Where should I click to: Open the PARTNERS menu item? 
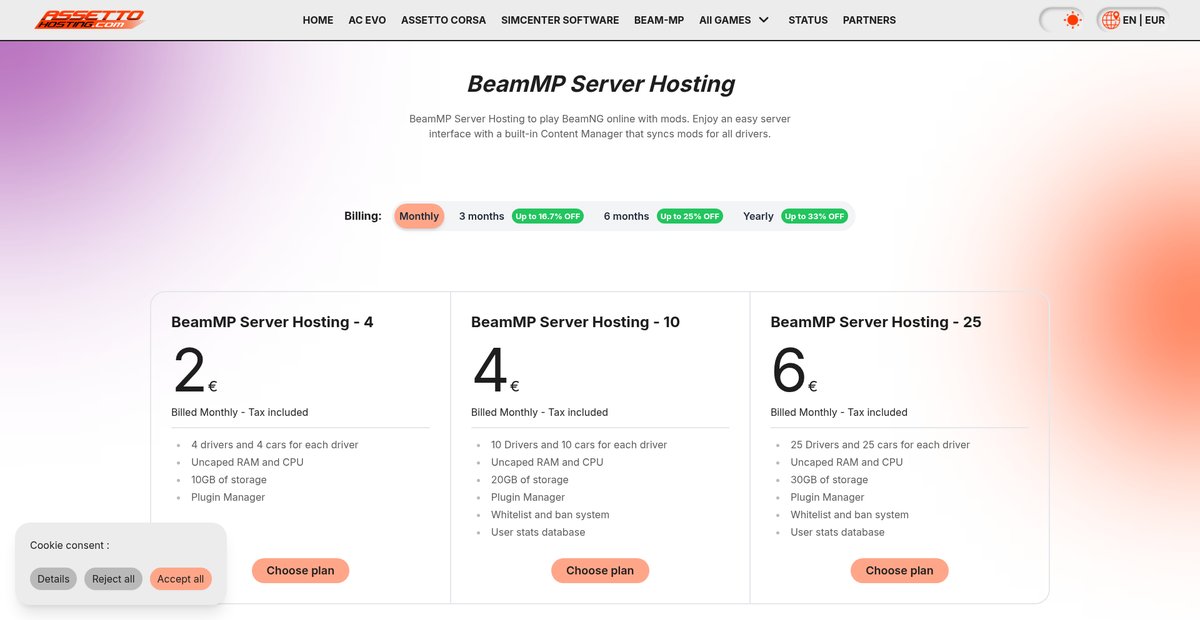point(869,20)
